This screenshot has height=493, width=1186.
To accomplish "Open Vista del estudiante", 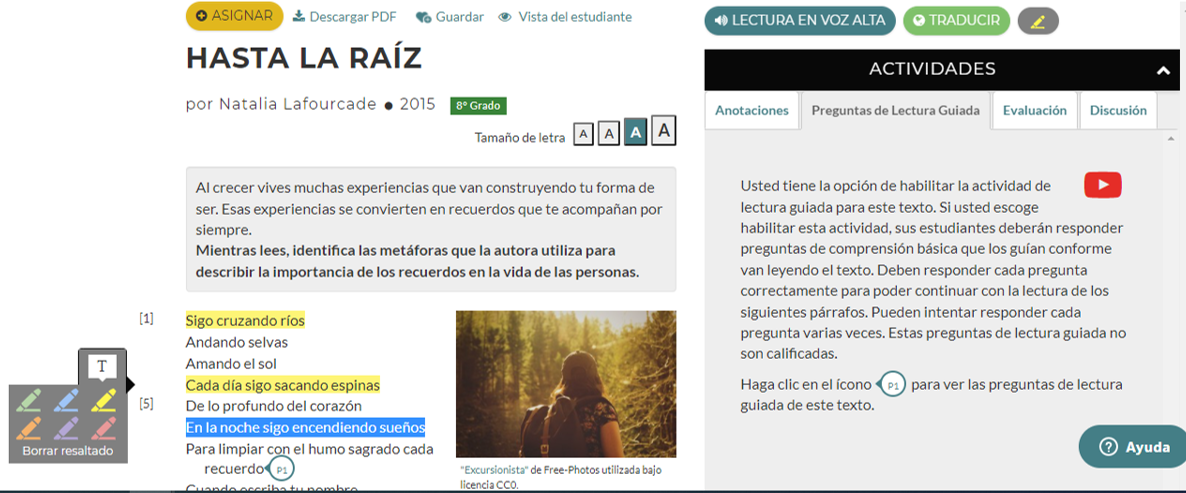I will [x=565, y=17].
